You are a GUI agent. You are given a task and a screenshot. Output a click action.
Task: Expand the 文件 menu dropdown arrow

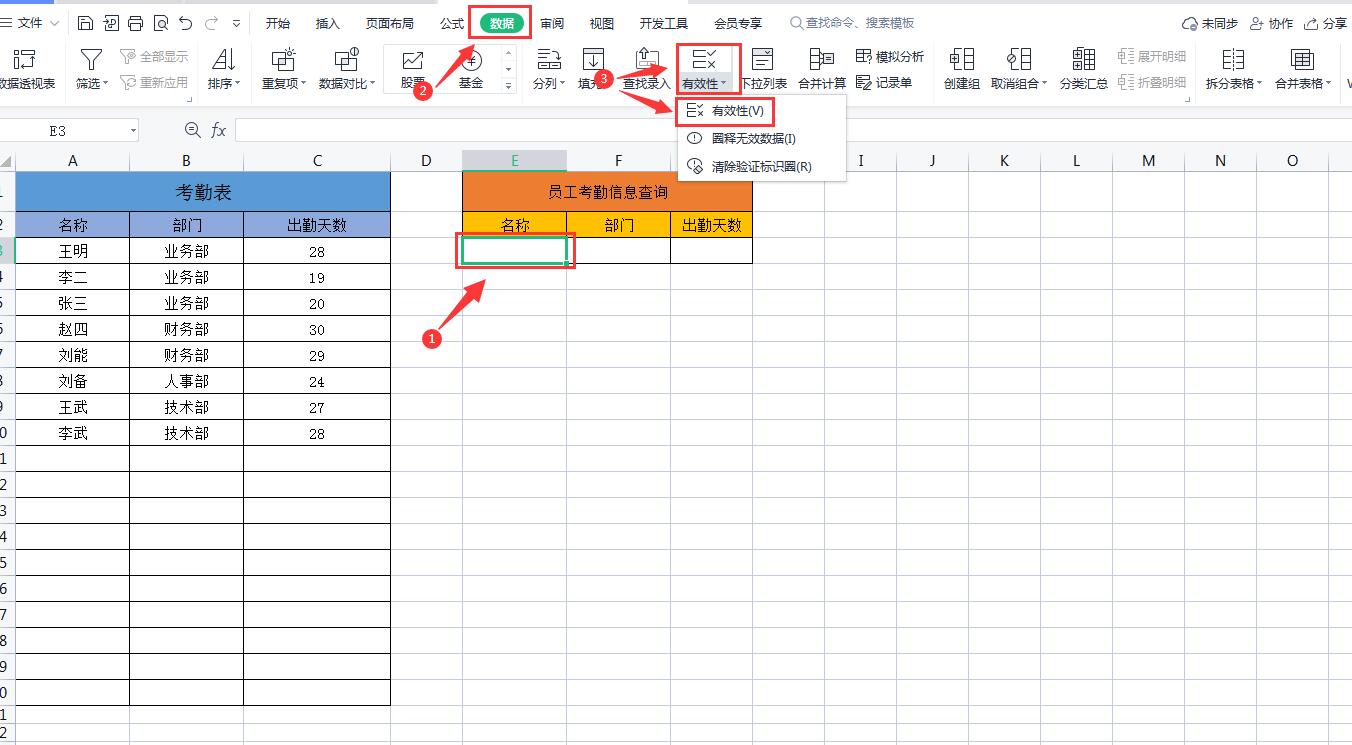coord(54,23)
